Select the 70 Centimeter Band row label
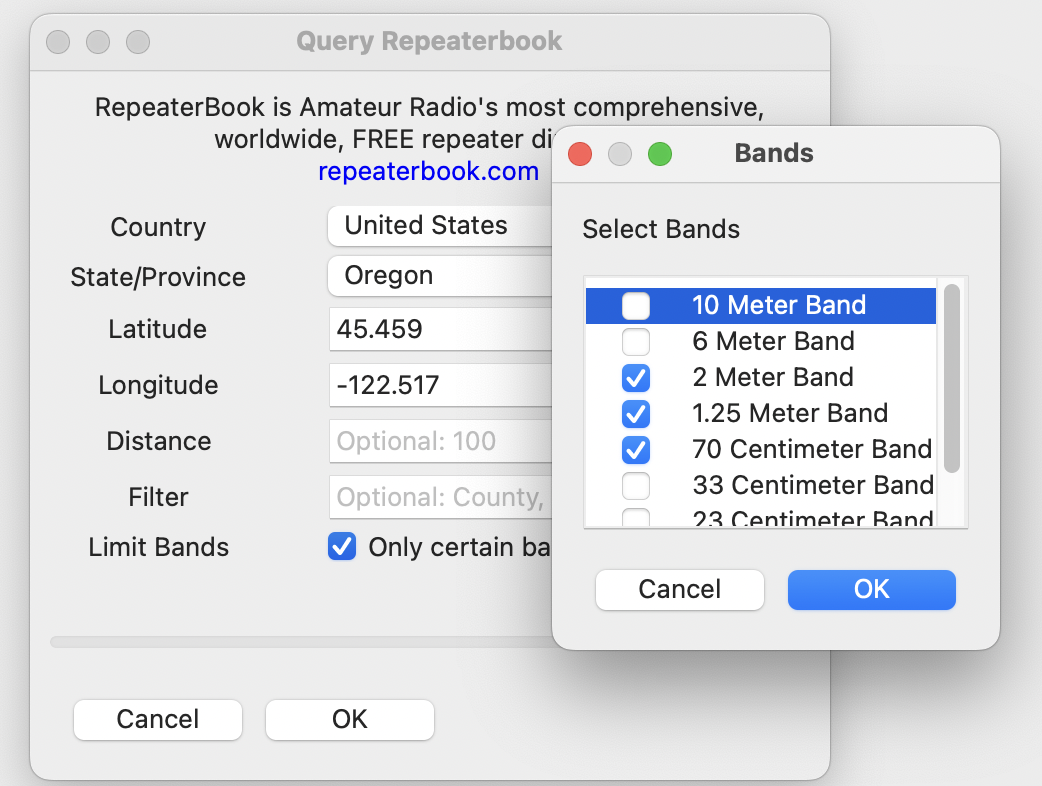 [812, 449]
